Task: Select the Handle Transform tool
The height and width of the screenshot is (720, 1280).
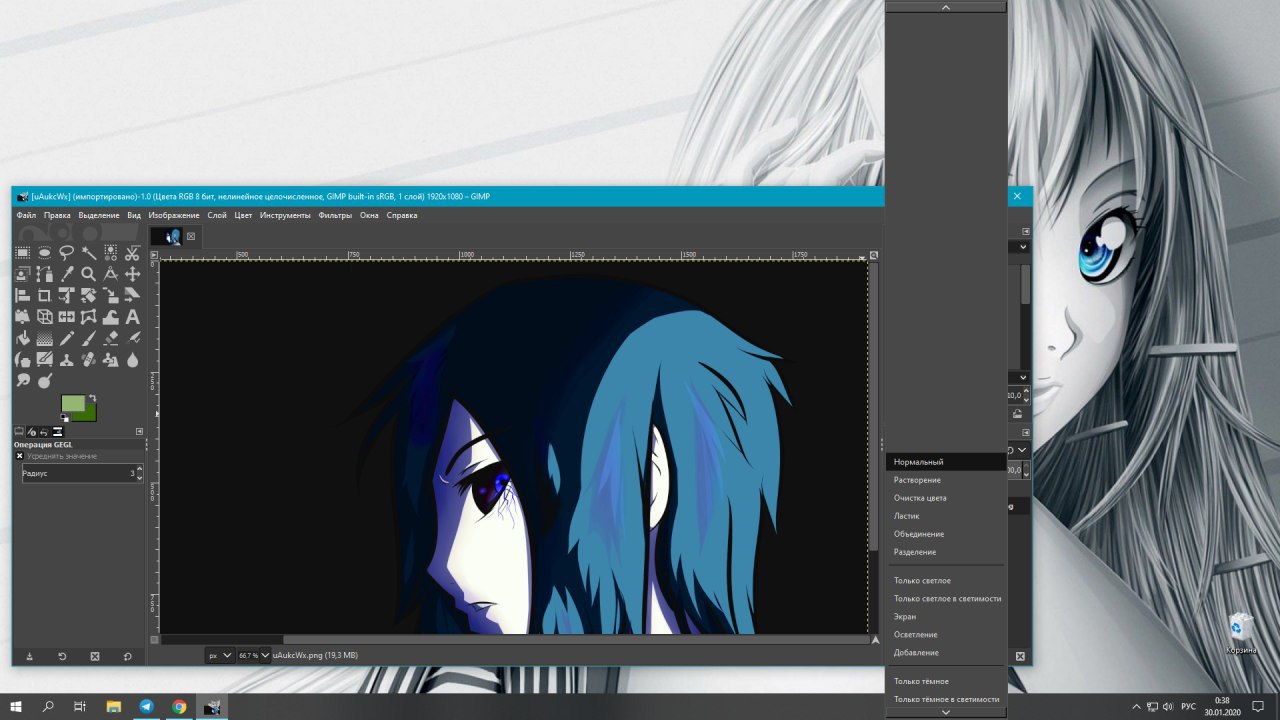Action: pyautogui.click(x=23, y=317)
